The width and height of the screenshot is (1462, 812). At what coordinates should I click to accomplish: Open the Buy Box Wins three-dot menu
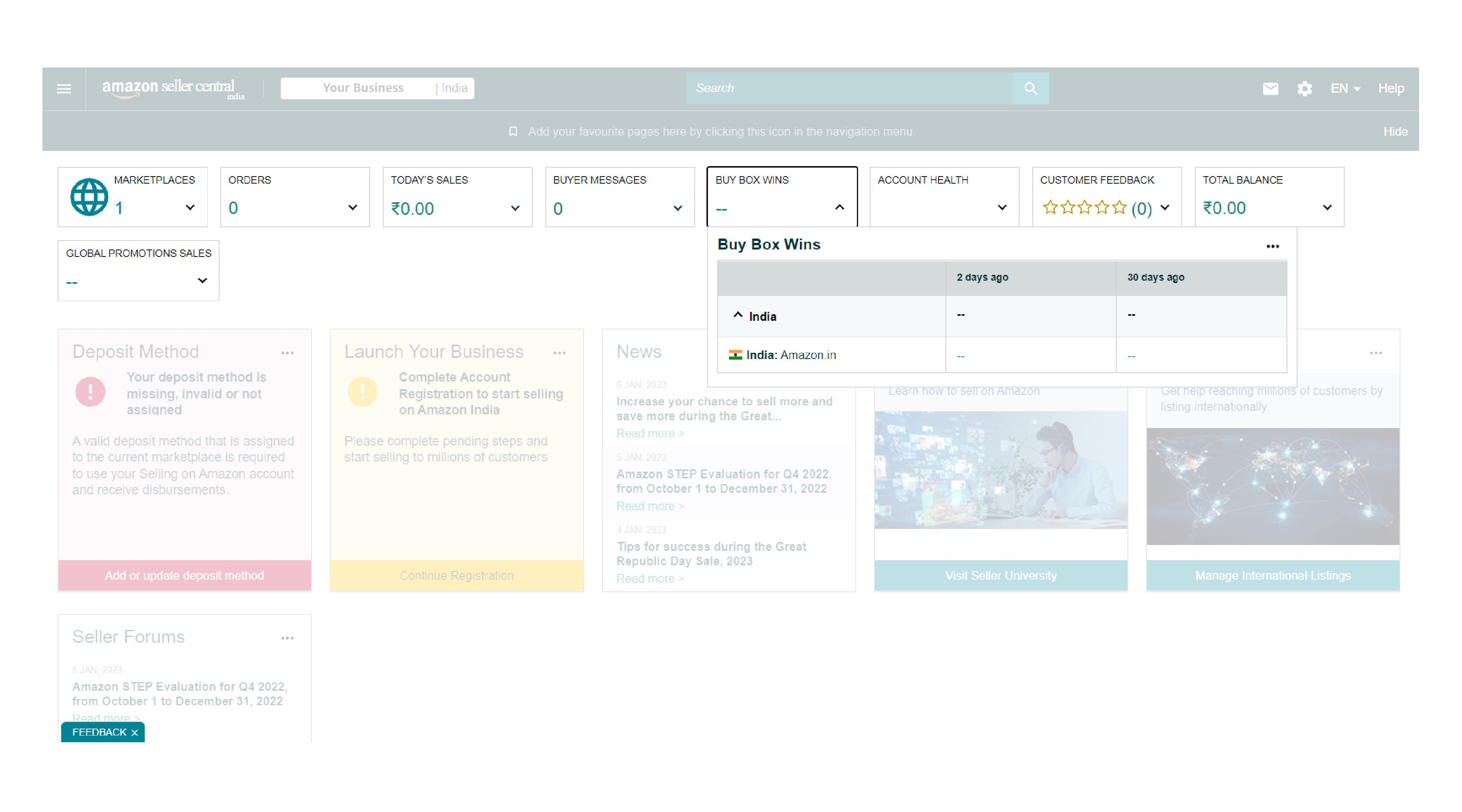click(x=1273, y=246)
